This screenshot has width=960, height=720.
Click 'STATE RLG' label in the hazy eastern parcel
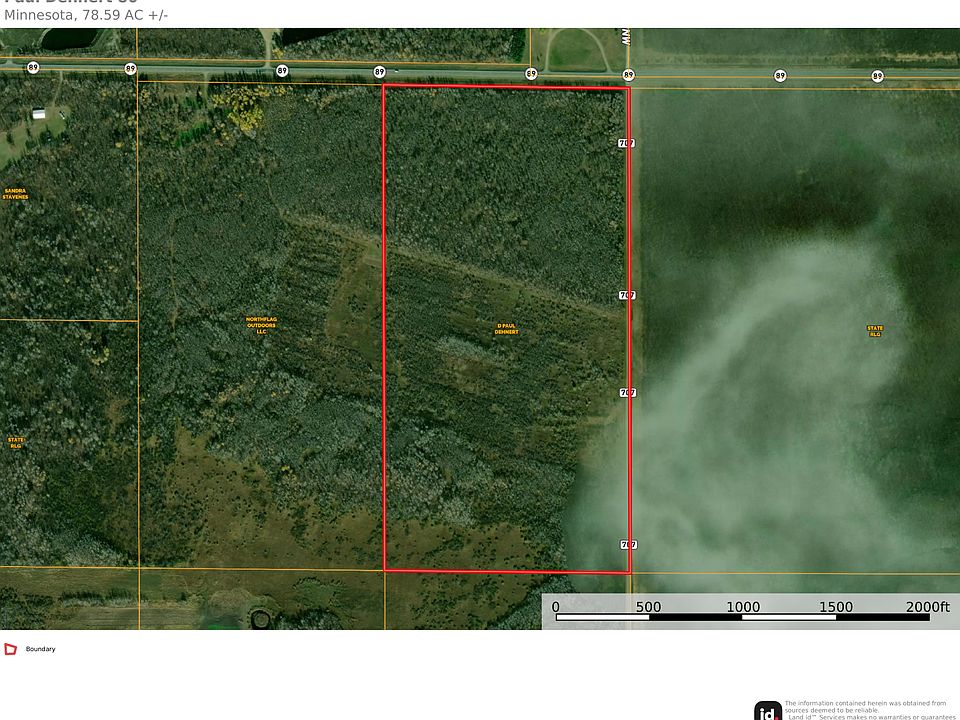[x=875, y=331]
